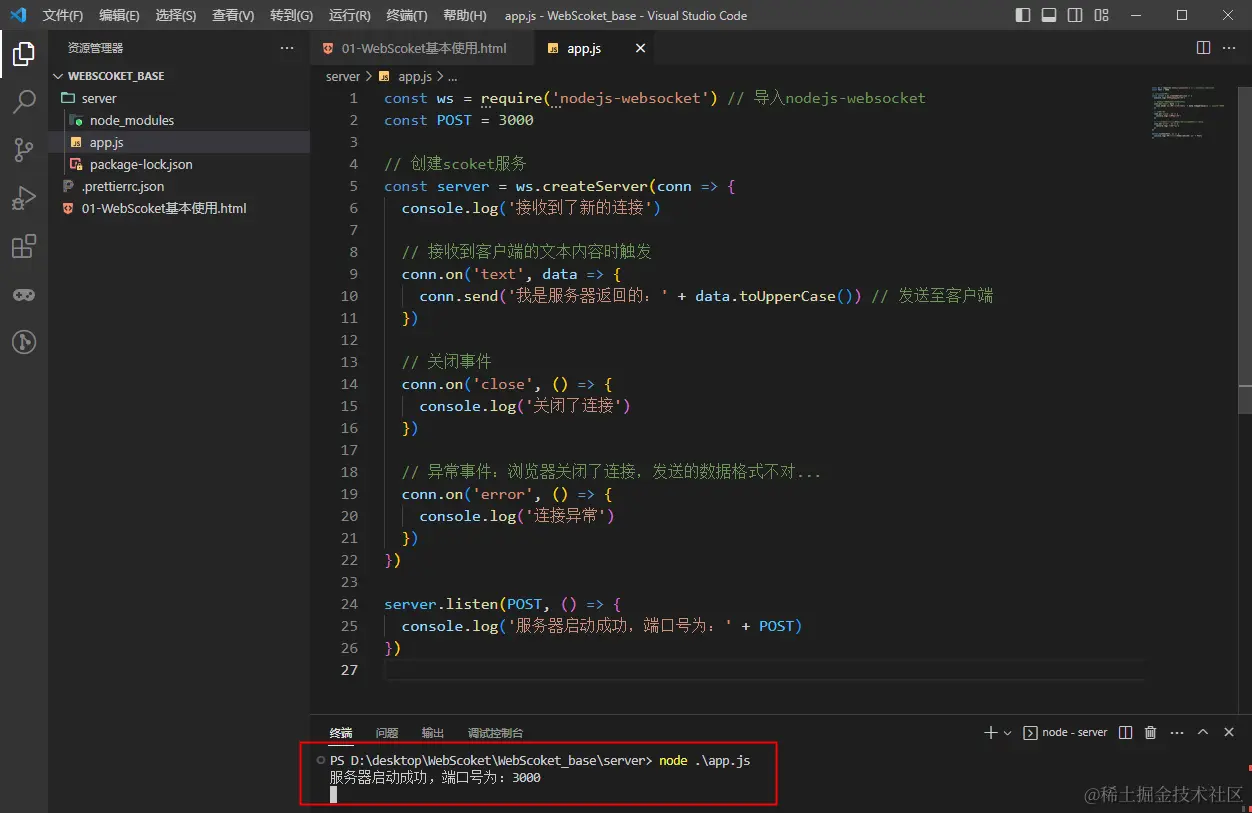Open Run and Debug view
Image resolution: width=1252 pixels, height=813 pixels.
tap(24, 198)
